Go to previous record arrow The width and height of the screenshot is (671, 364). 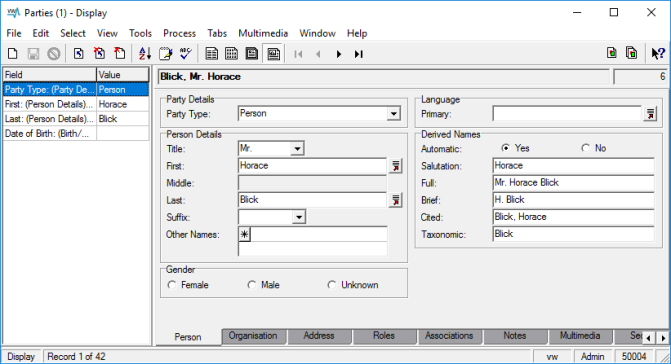tap(318, 54)
